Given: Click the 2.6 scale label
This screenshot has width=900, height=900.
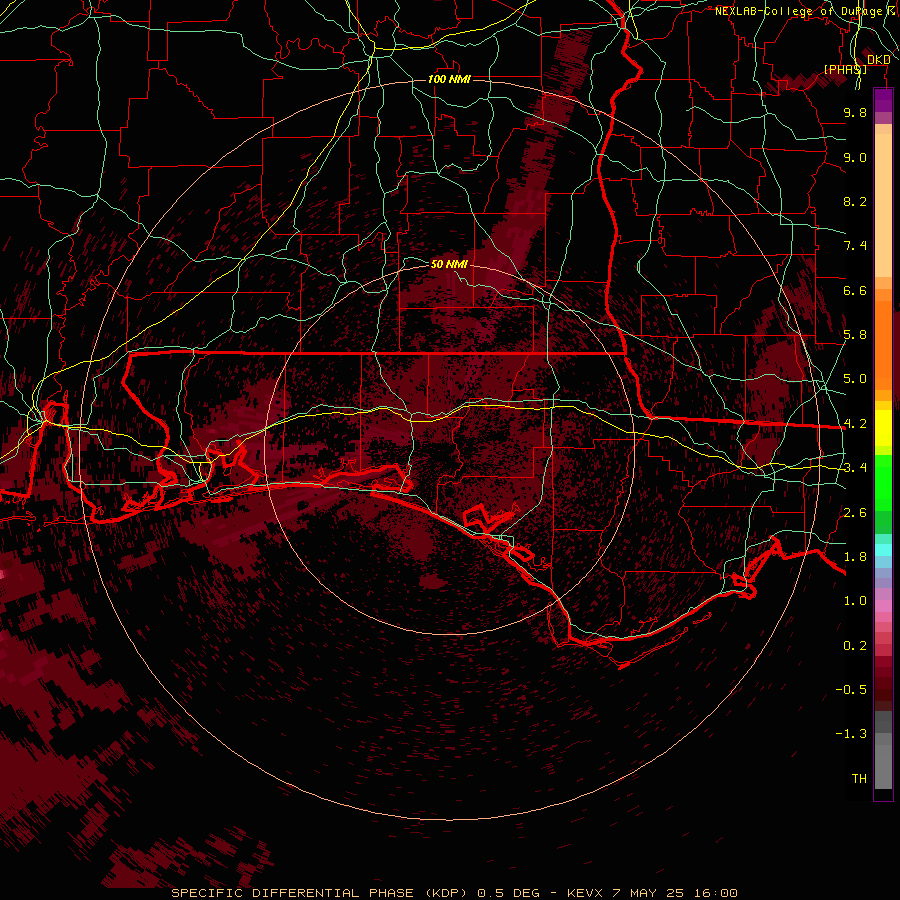Looking at the screenshot, I should (x=855, y=513).
